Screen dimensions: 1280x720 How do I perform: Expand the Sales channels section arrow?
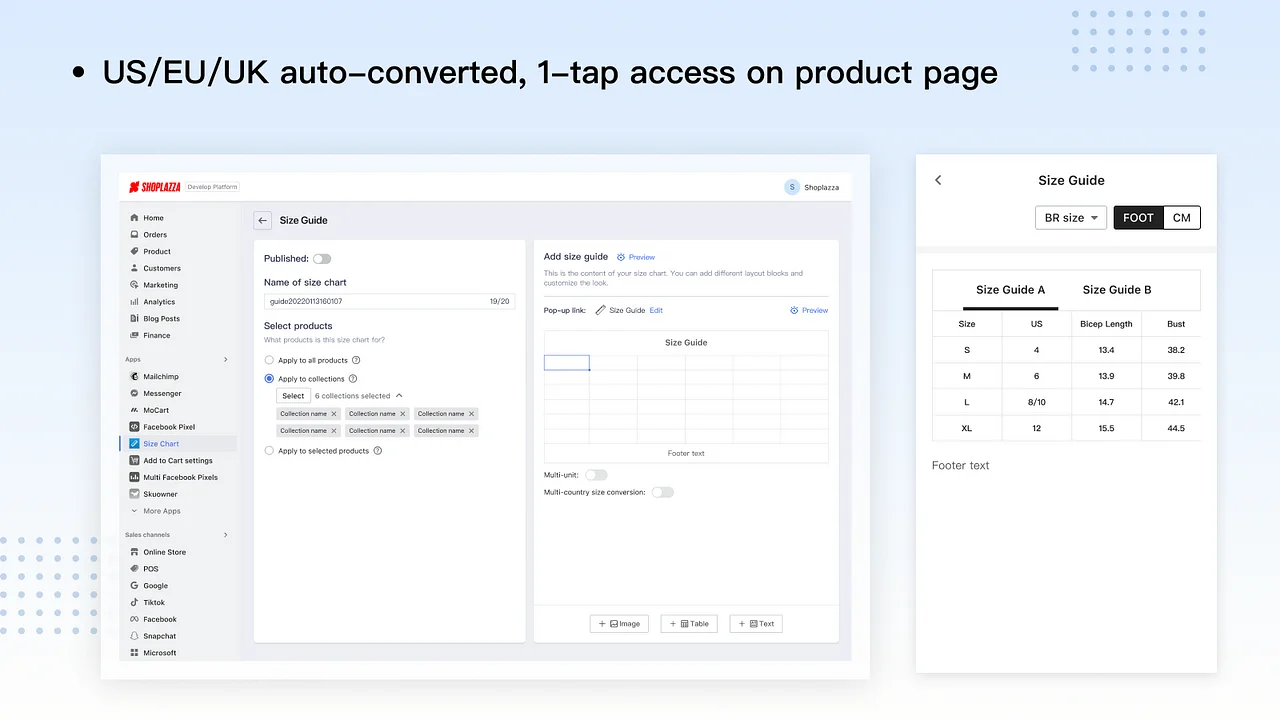[x=226, y=535]
